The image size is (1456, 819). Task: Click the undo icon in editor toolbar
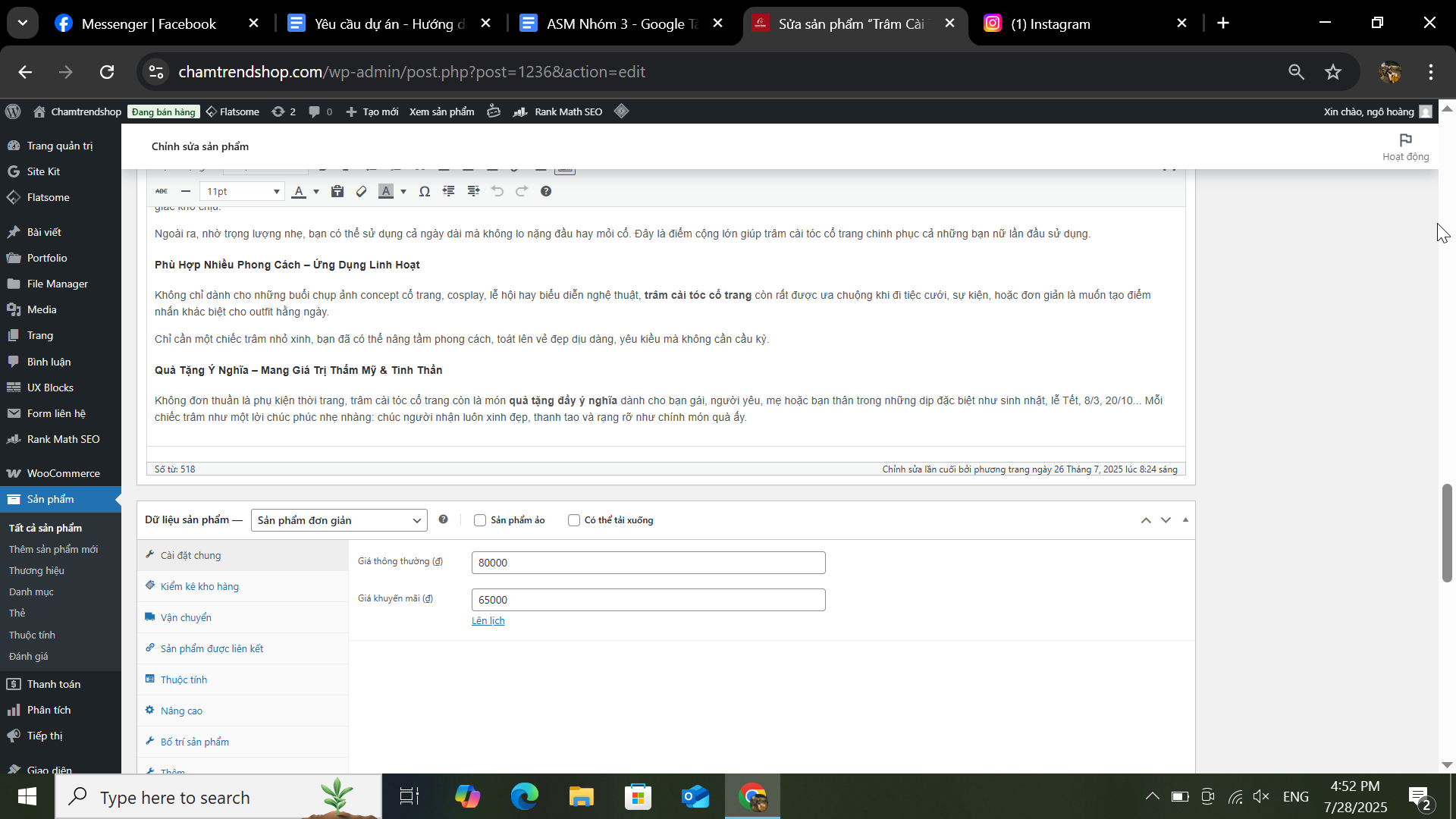(497, 191)
